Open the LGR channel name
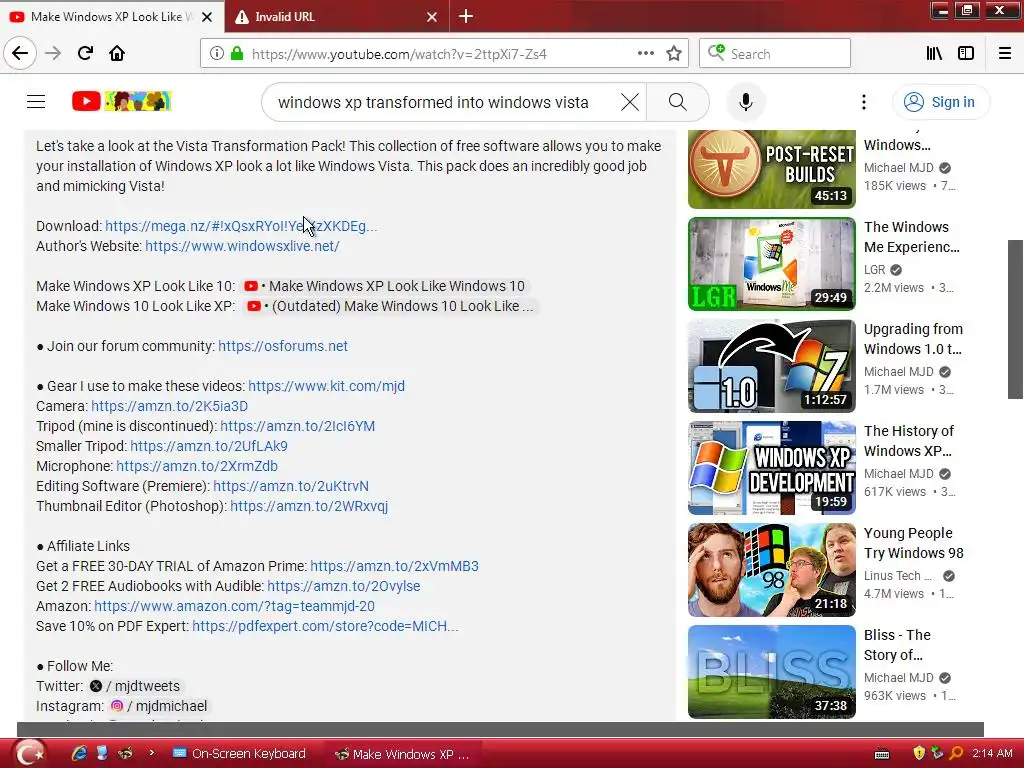Image resolution: width=1024 pixels, height=768 pixels. [x=874, y=270]
